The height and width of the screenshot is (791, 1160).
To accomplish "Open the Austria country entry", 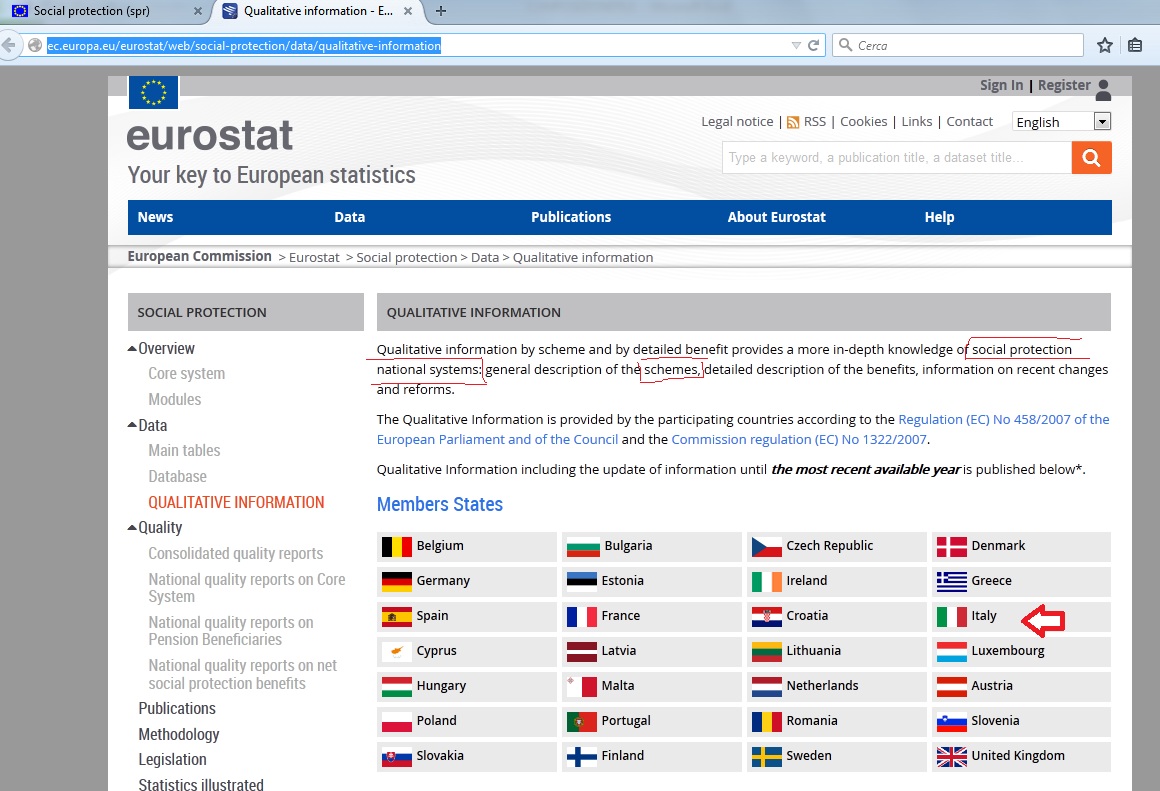I will click(x=1022, y=686).
